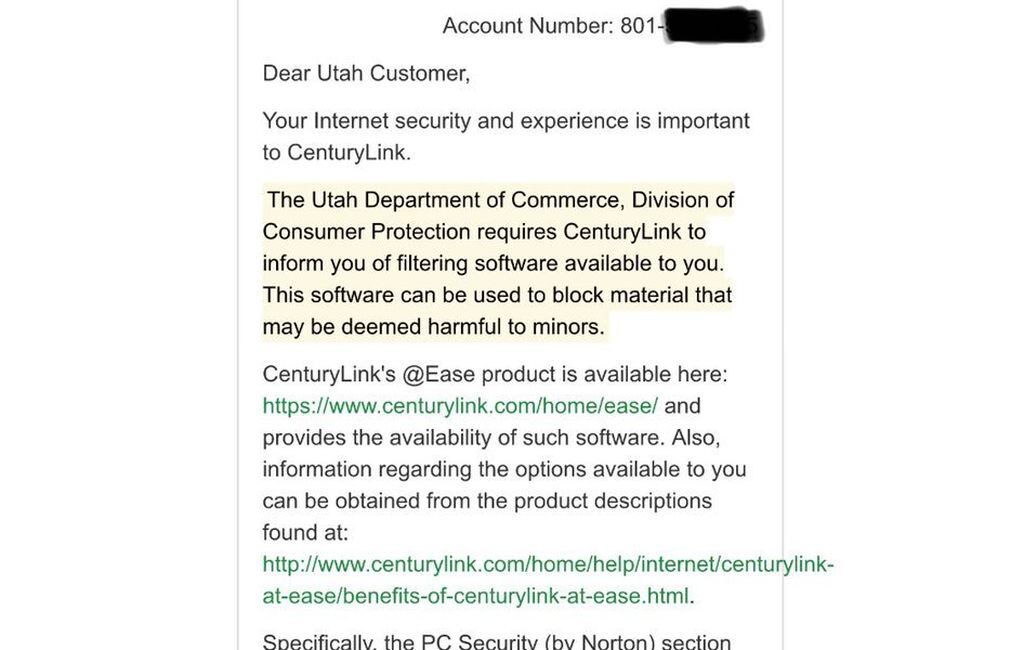Click the blacked-out account number block
Image resolution: width=1024 pixels, height=650 pixels.
[714, 26]
